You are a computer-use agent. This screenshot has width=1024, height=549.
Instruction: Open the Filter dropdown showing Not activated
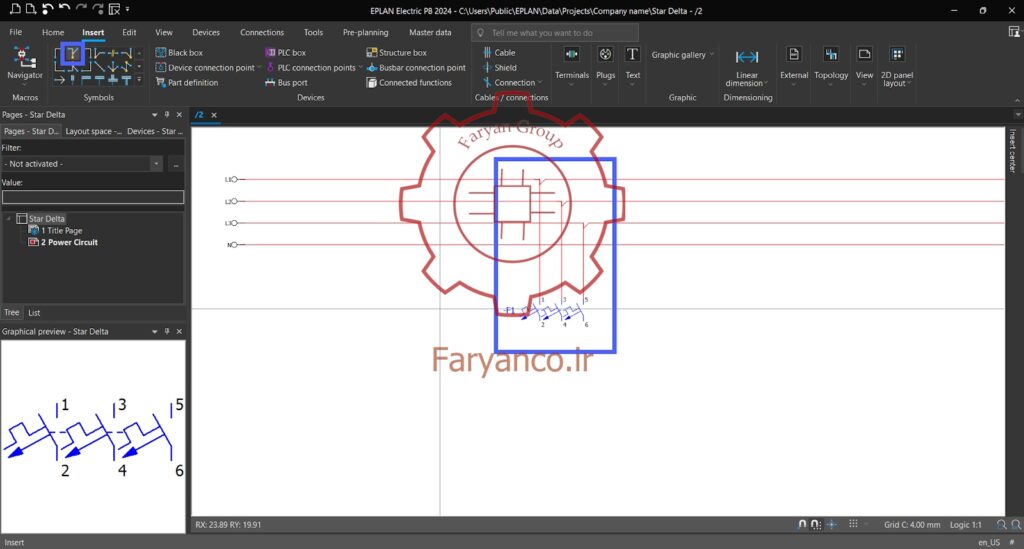click(x=82, y=164)
